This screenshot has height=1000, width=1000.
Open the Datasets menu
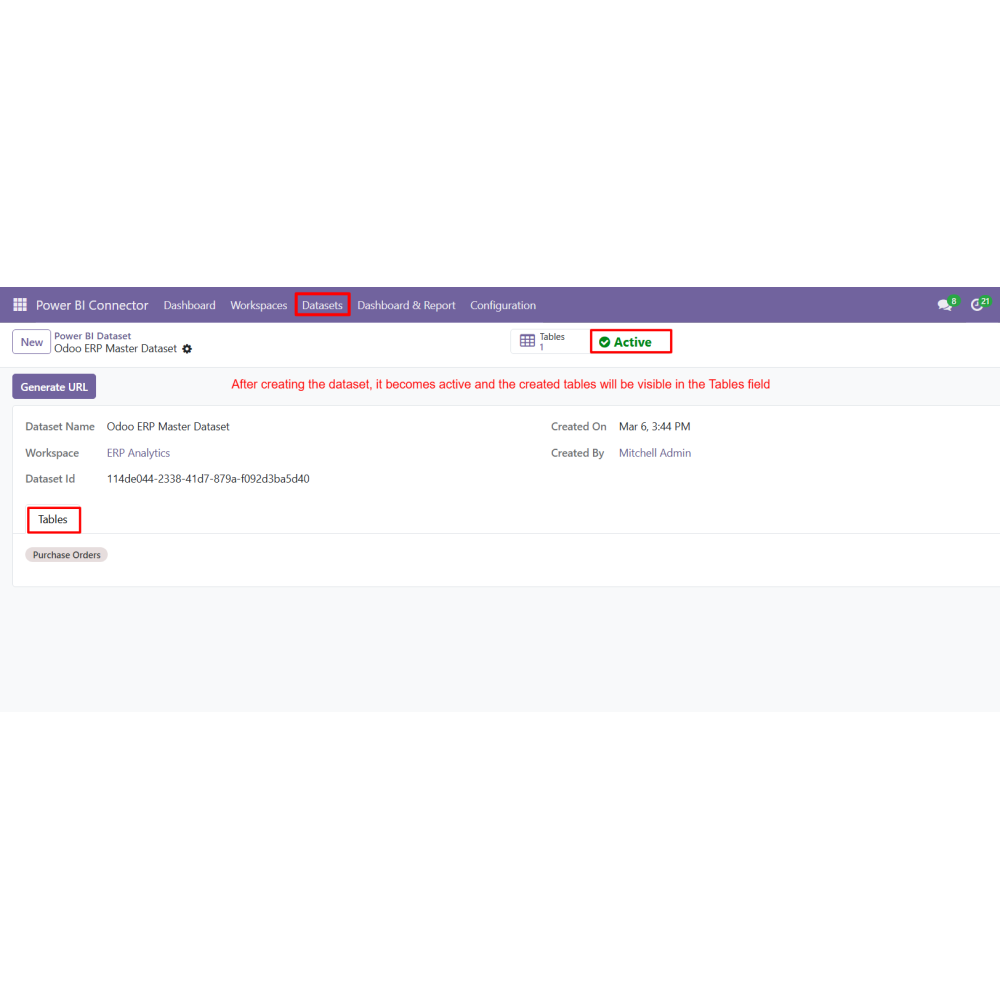322,305
